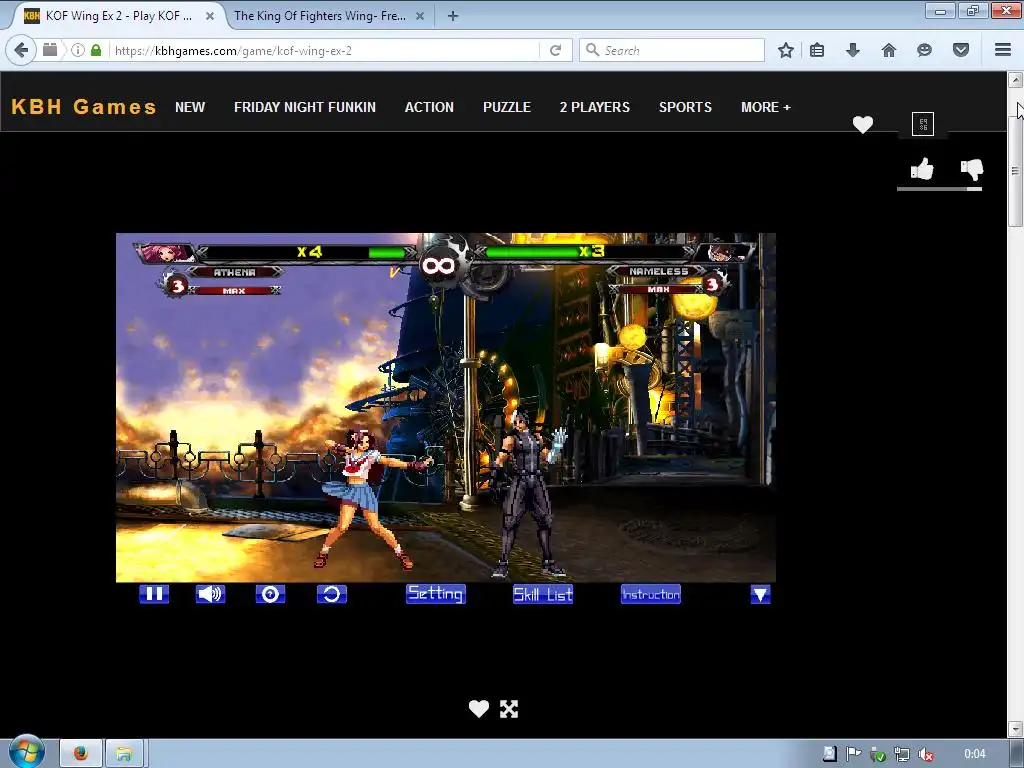This screenshot has width=1024, height=768.
Task: Open the Firefox hamburger menu
Action: tap(1003, 50)
